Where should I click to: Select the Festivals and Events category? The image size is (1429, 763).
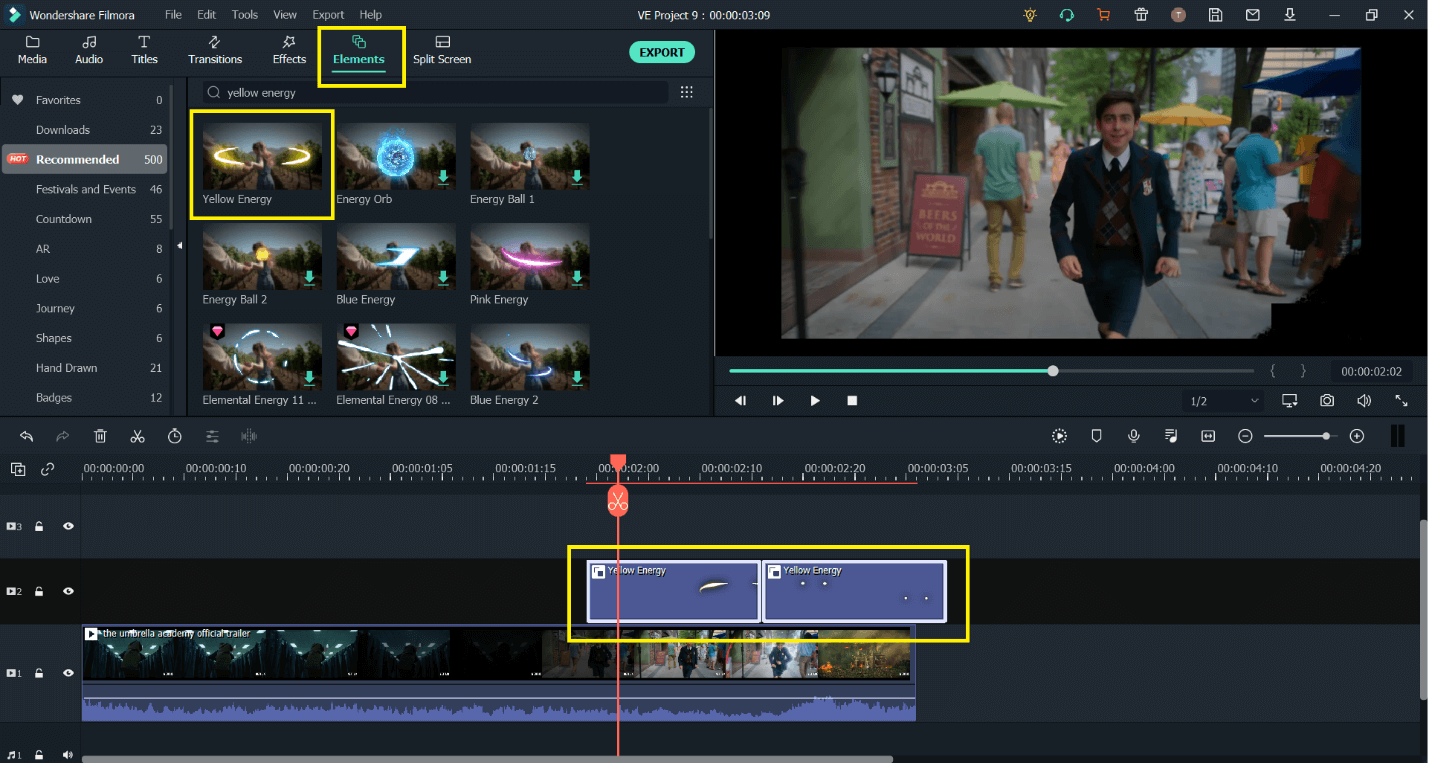click(86, 189)
